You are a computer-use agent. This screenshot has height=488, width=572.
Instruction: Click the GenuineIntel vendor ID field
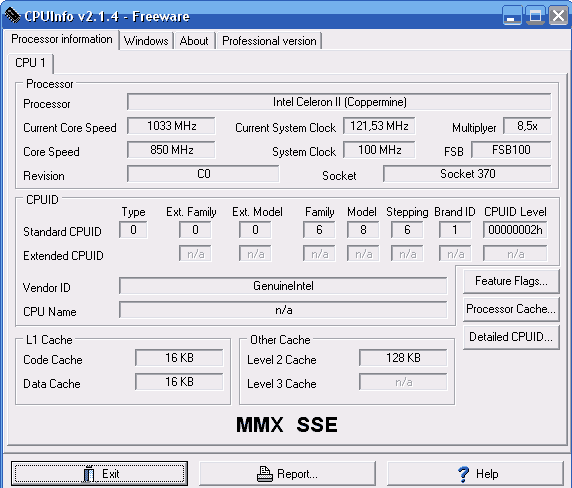(283, 286)
